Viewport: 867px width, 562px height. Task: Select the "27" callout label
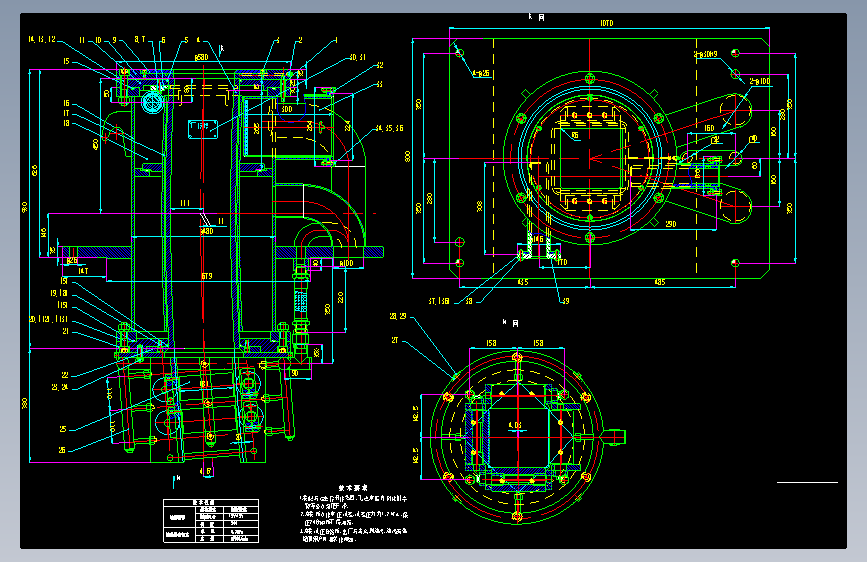[x=395, y=340]
